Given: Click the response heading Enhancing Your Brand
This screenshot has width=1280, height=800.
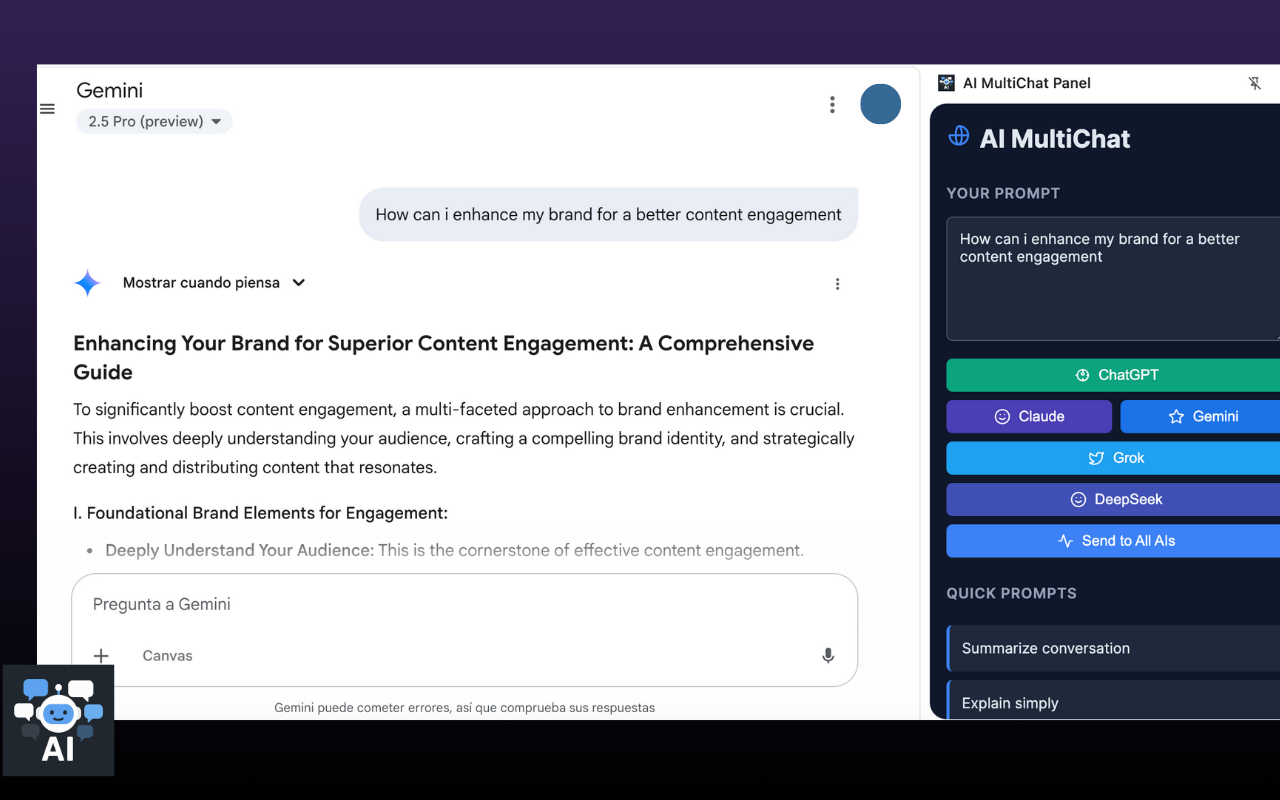Looking at the screenshot, I should 443,357.
